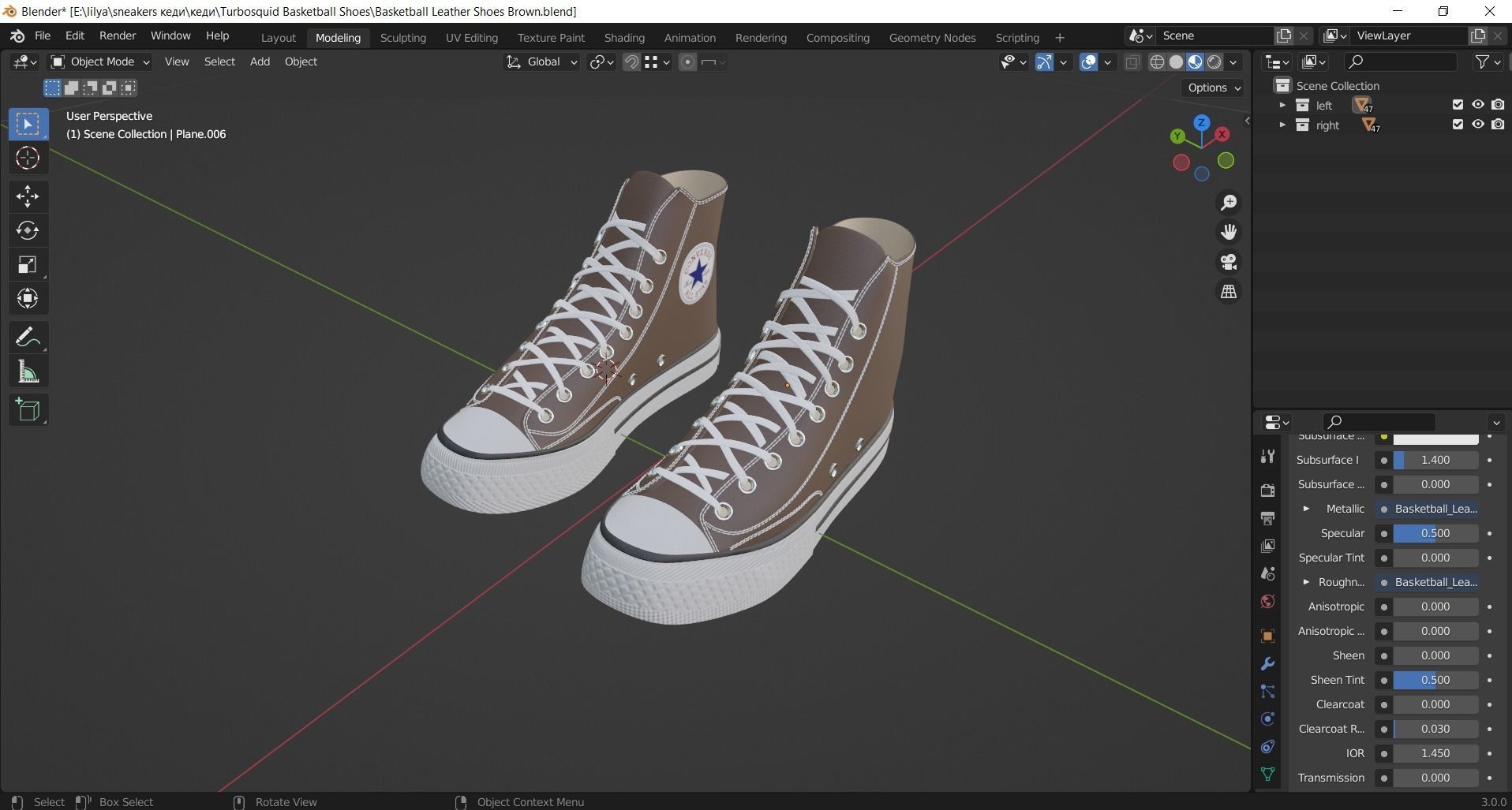
Task: Open the outliner filter dropdown
Action: [1488, 62]
